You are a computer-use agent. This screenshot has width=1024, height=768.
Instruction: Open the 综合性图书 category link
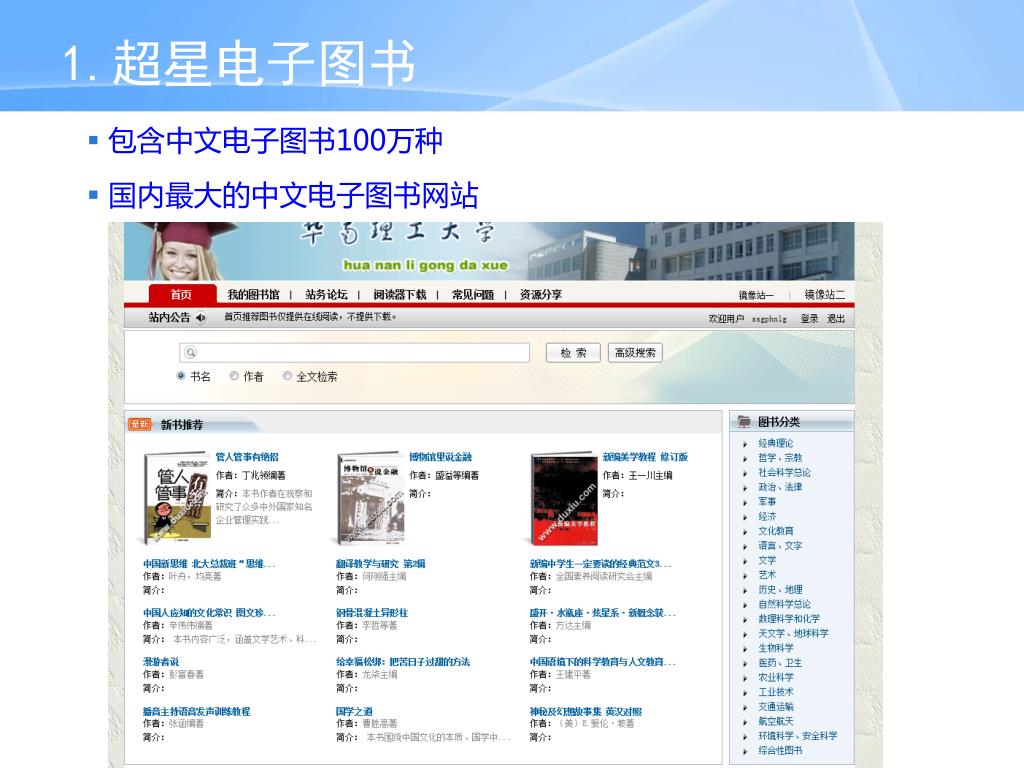[x=780, y=750]
